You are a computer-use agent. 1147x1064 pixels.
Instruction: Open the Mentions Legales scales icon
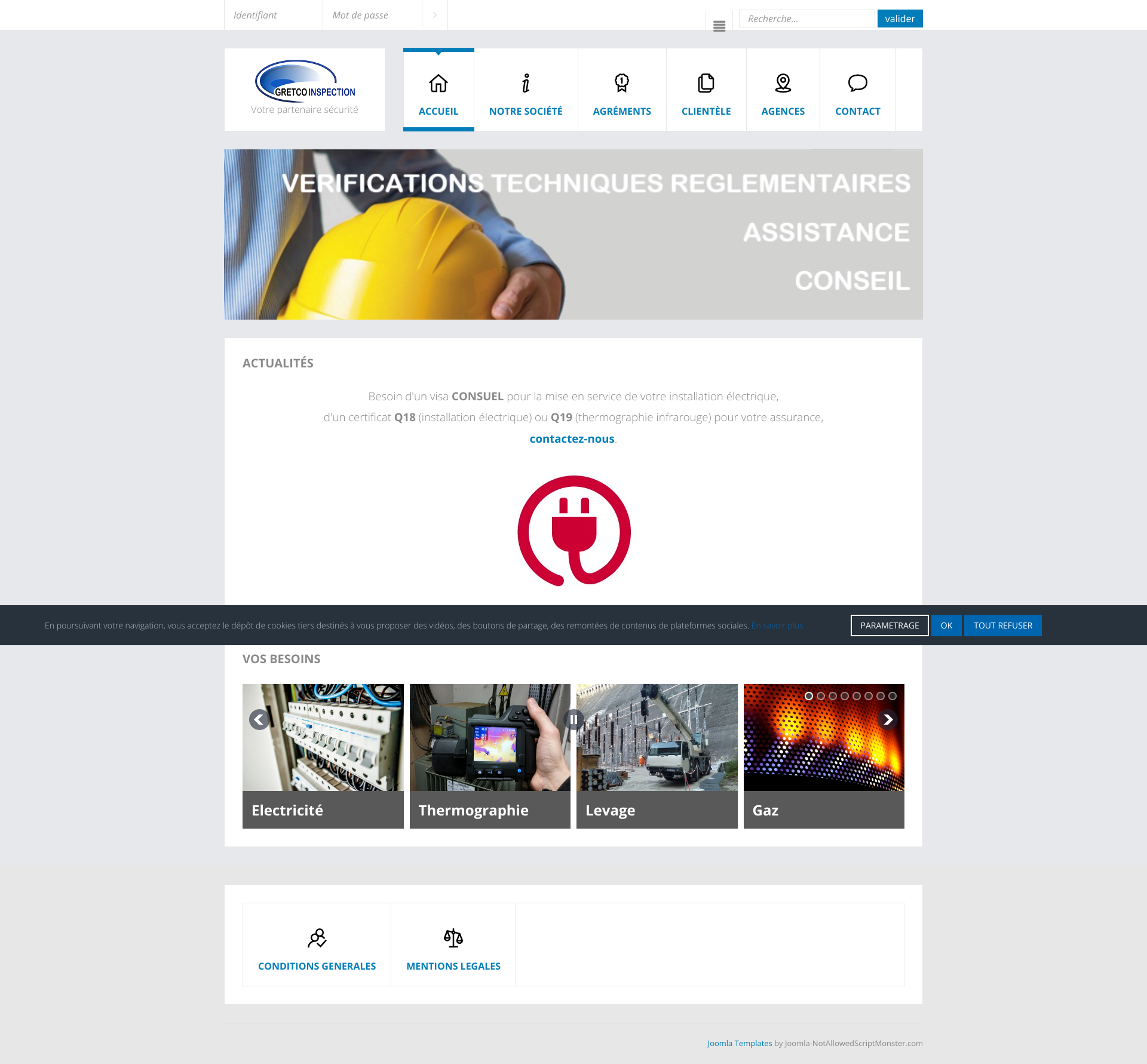[x=453, y=938]
